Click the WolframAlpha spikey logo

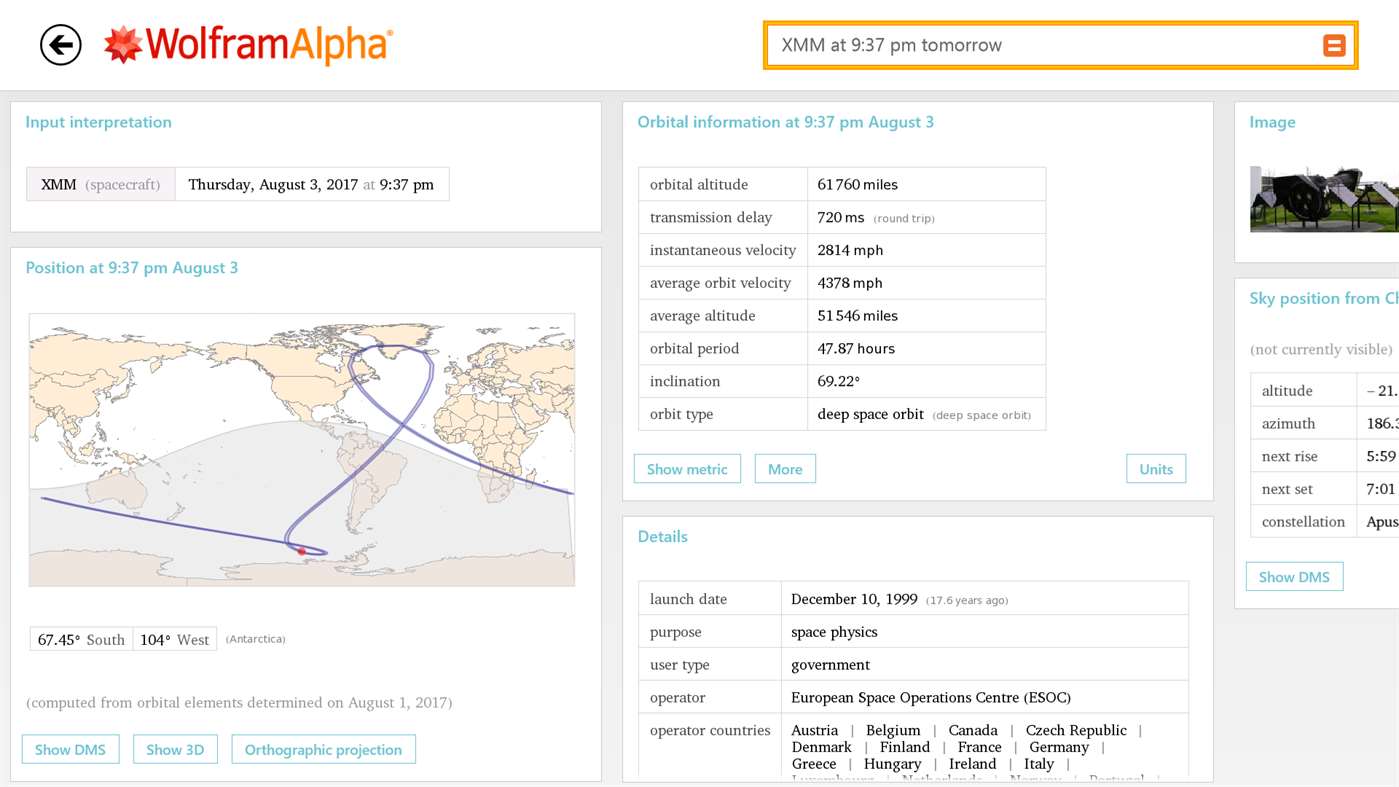pyautogui.click(x=120, y=44)
